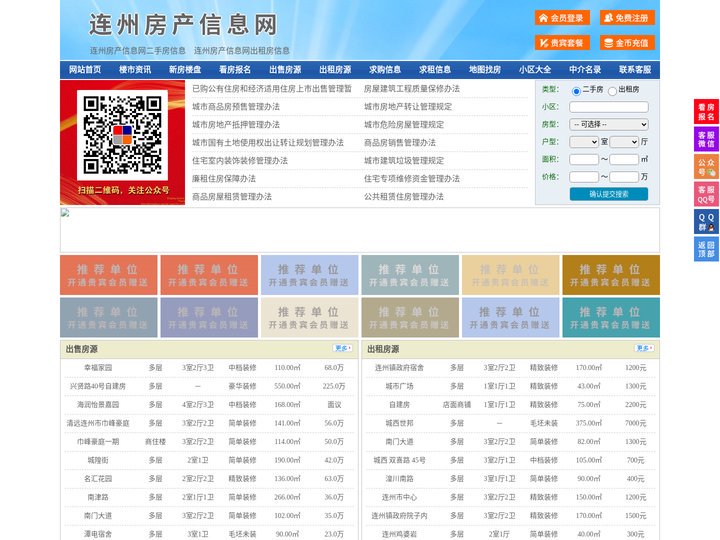Image resolution: width=720 pixels, height=540 pixels.
Task: Open the 海润怡景嘉园 listing
Action: pos(98,405)
